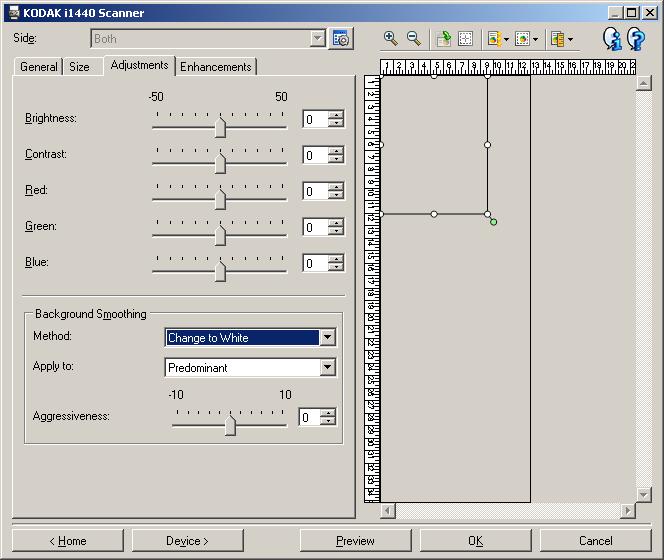Click the Red slider thumb
Image resolution: width=664 pixels, height=560 pixels.
(x=220, y=200)
